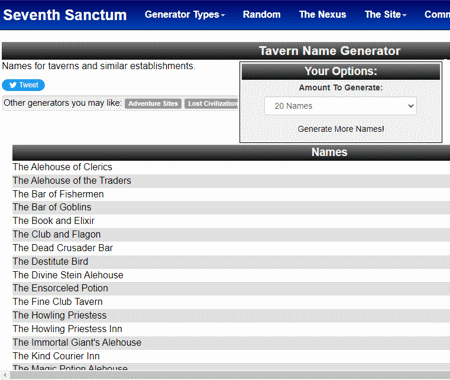The image size is (450, 380).
Task: Open the Random menu item
Action: 261,15
